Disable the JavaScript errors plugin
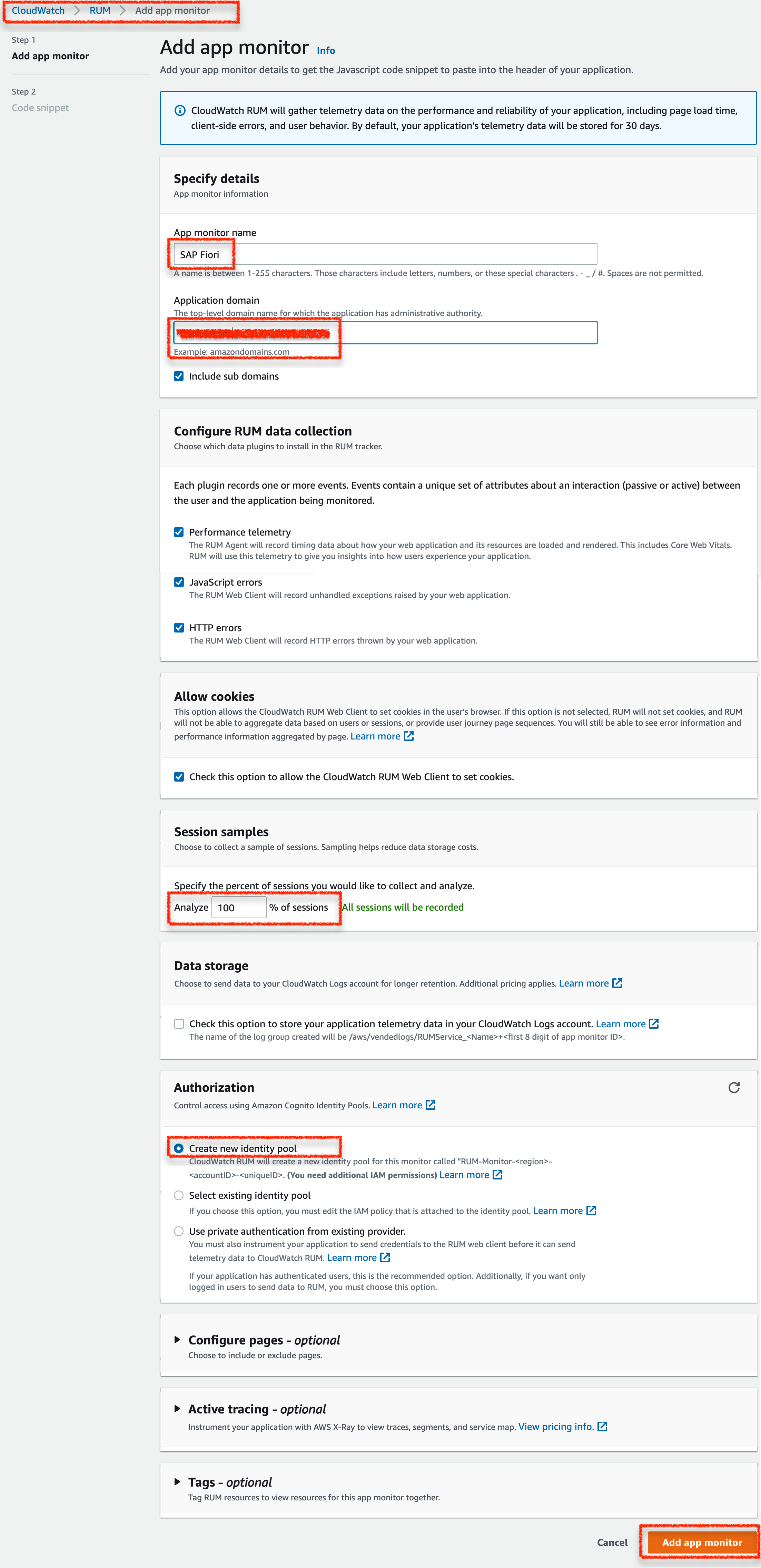 (x=179, y=582)
